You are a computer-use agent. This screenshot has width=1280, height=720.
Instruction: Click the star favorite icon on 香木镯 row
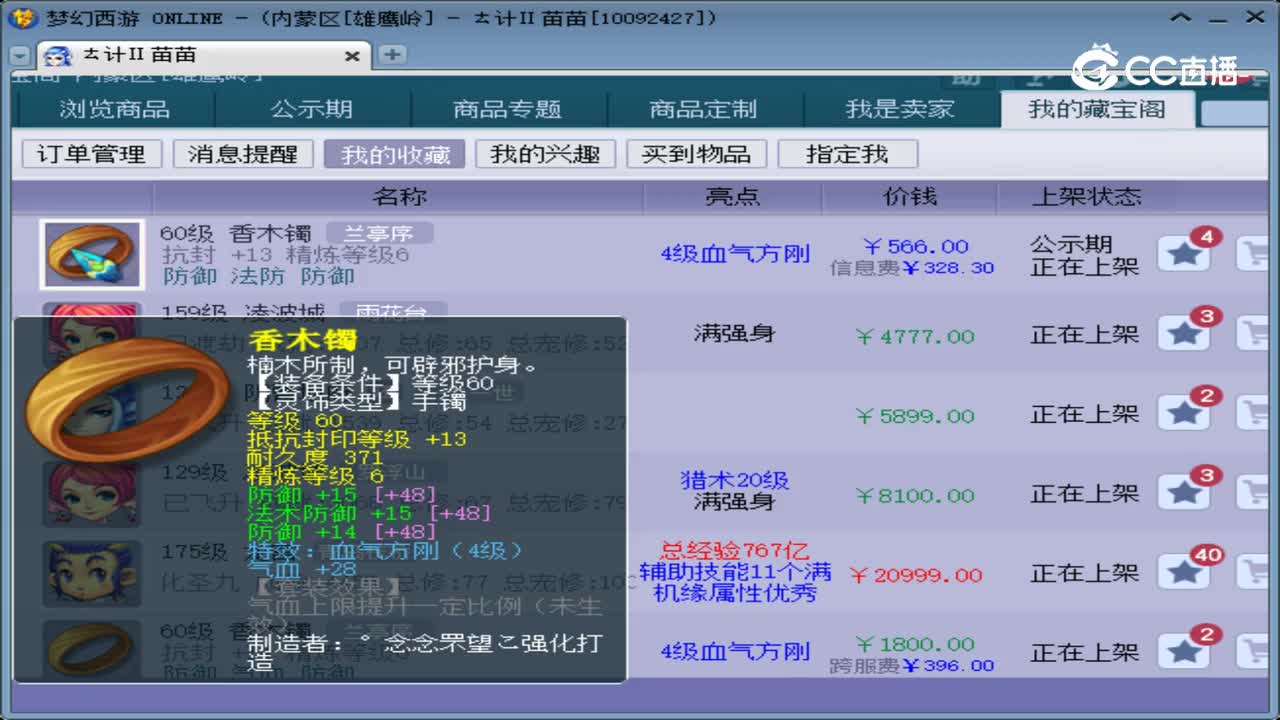(x=1184, y=254)
